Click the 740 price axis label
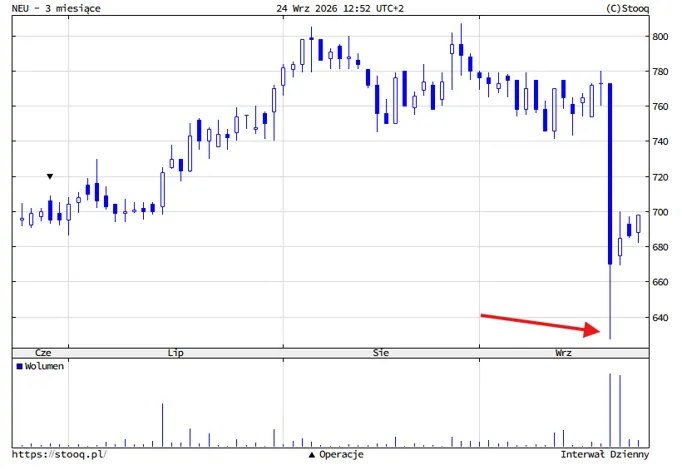The height and width of the screenshot is (470, 682). [x=660, y=141]
